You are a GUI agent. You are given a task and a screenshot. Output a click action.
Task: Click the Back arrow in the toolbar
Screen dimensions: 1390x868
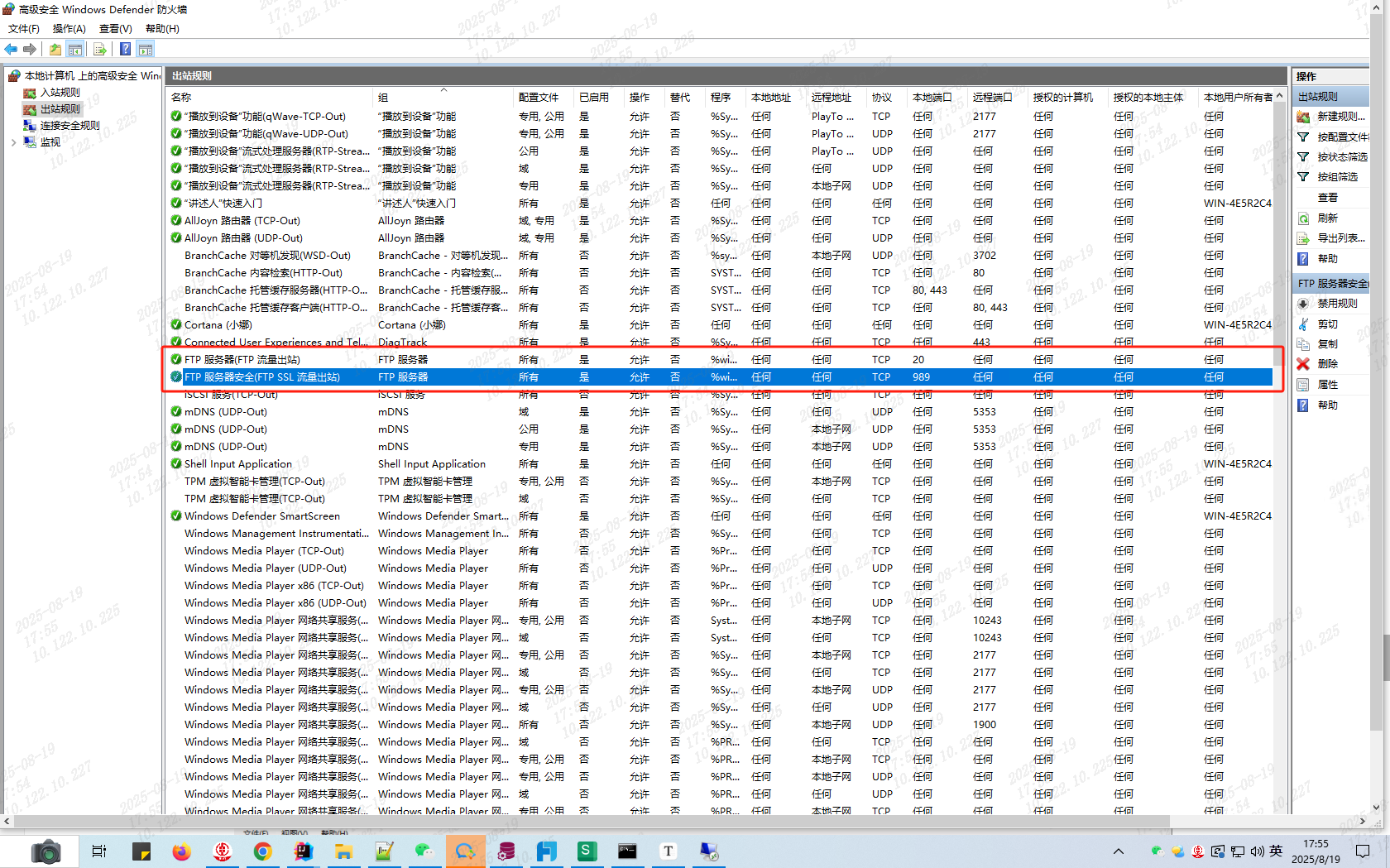pyautogui.click(x=11, y=50)
